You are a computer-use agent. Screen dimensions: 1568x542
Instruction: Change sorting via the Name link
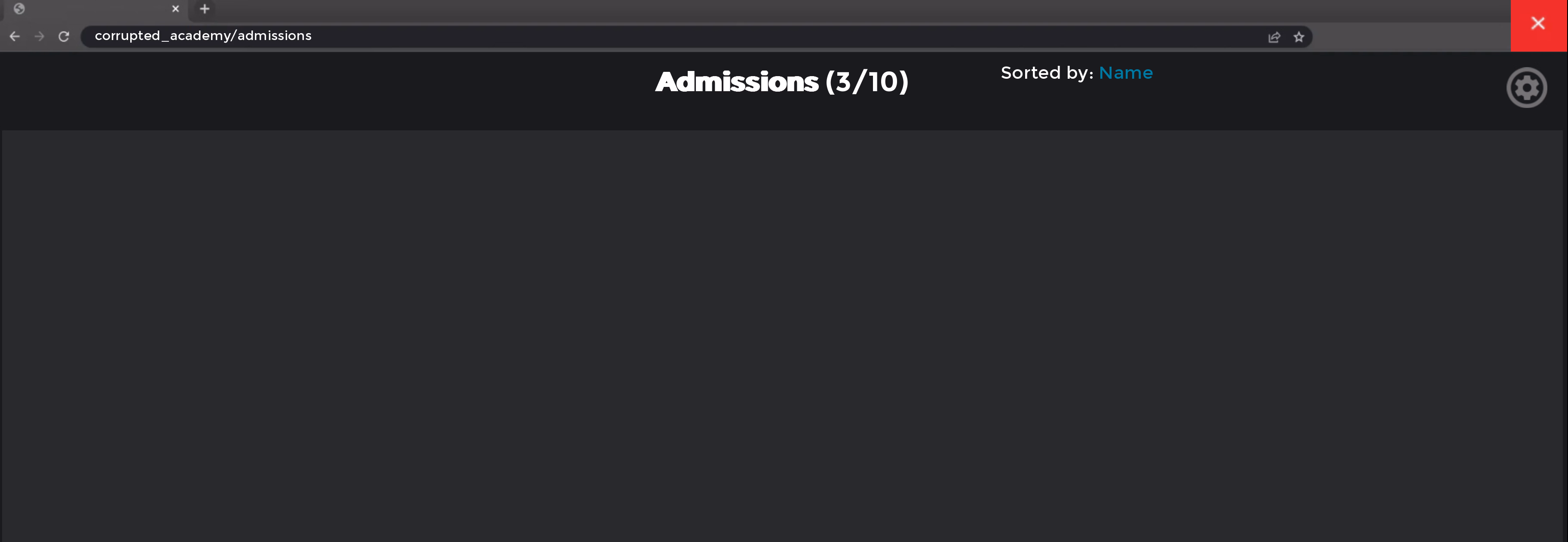(x=1125, y=73)
